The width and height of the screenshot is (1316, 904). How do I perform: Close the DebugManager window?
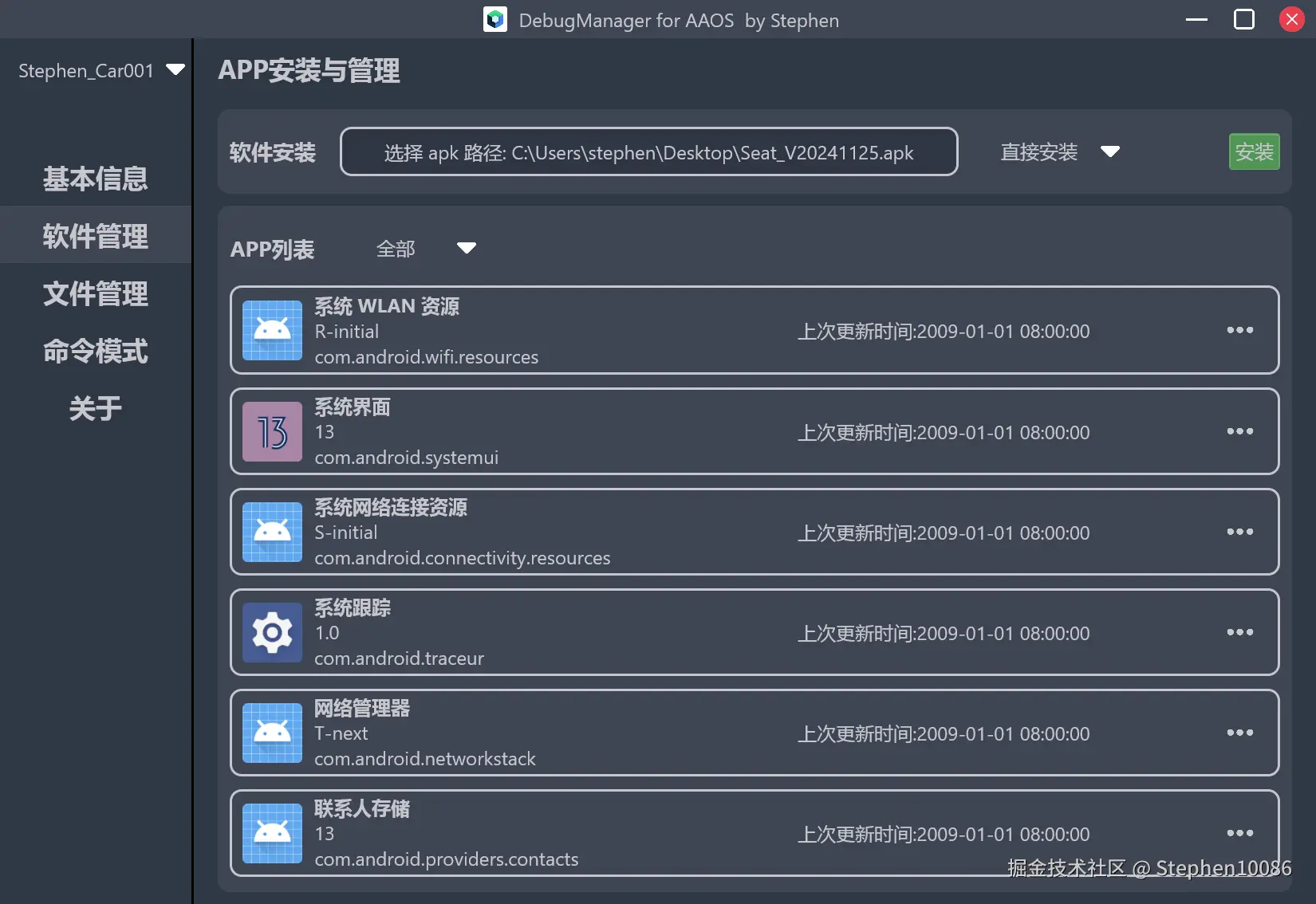pyautogui.click(x=1291, y=19)
